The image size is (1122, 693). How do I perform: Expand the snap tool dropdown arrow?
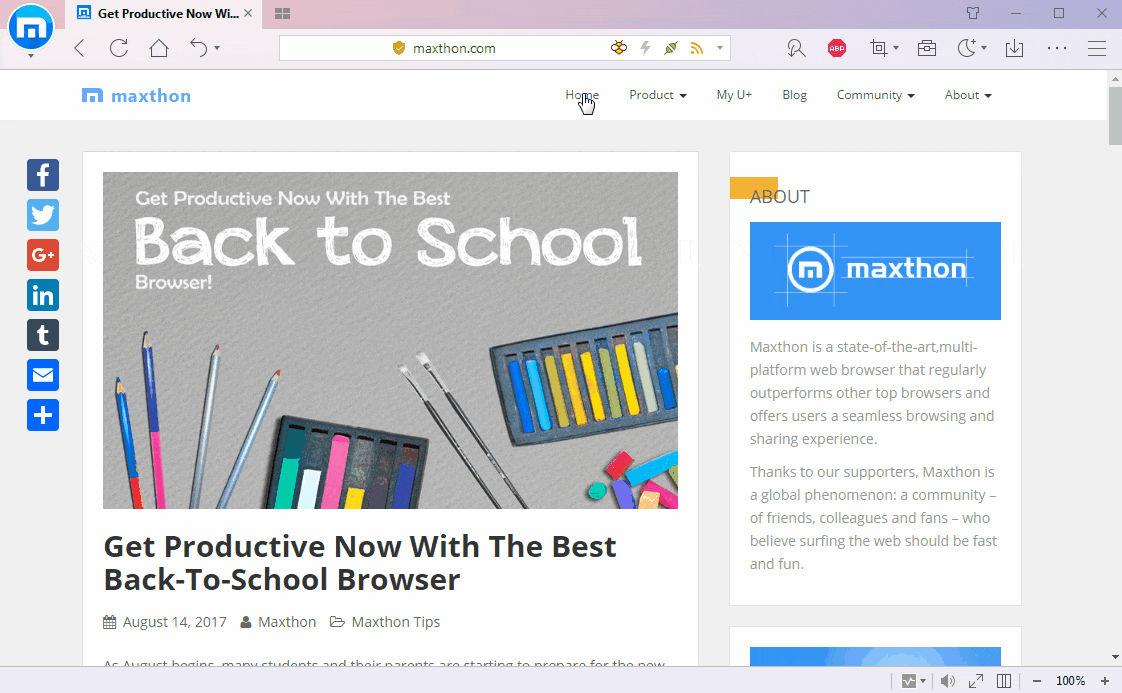pos(896,48)
